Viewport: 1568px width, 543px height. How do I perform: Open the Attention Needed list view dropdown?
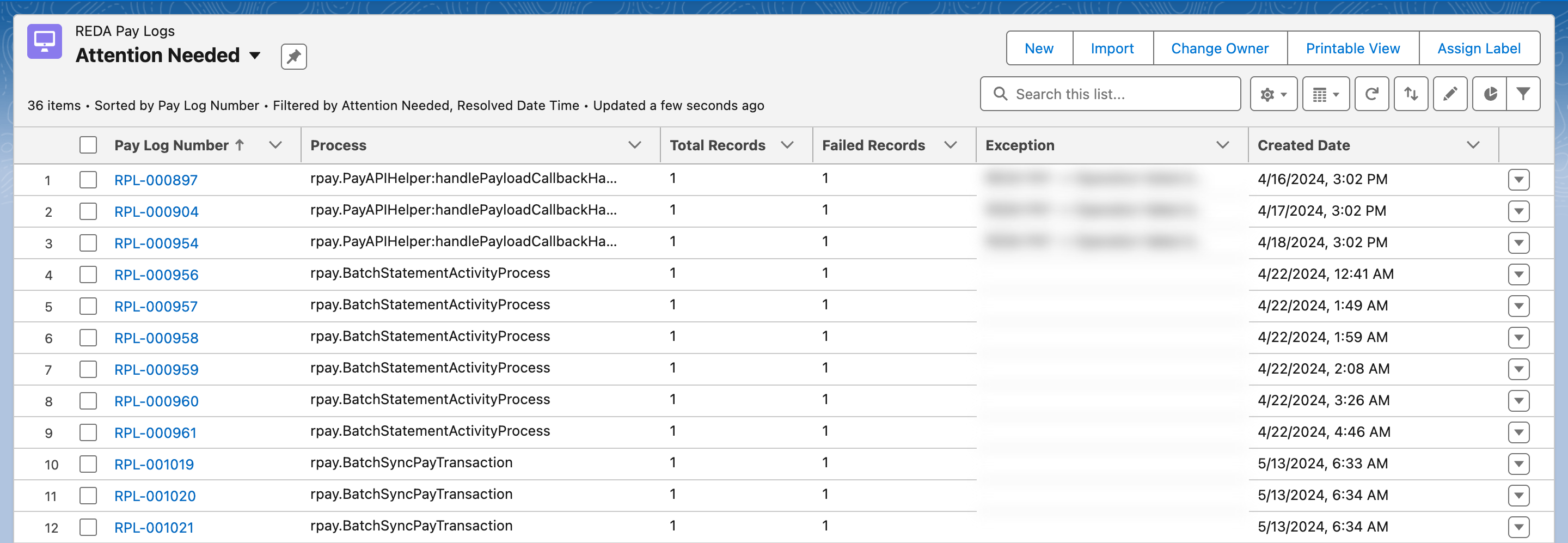tap(255, 56)
